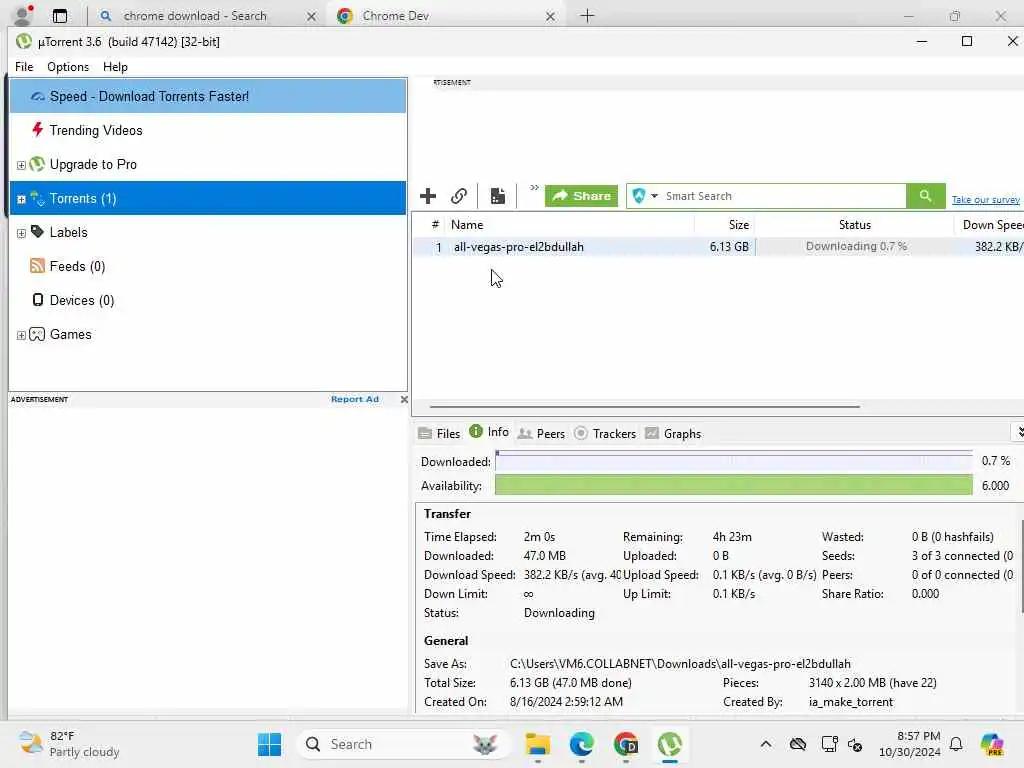Click the taskbar Search box
1024x768 pixels.
pos(403,744)
